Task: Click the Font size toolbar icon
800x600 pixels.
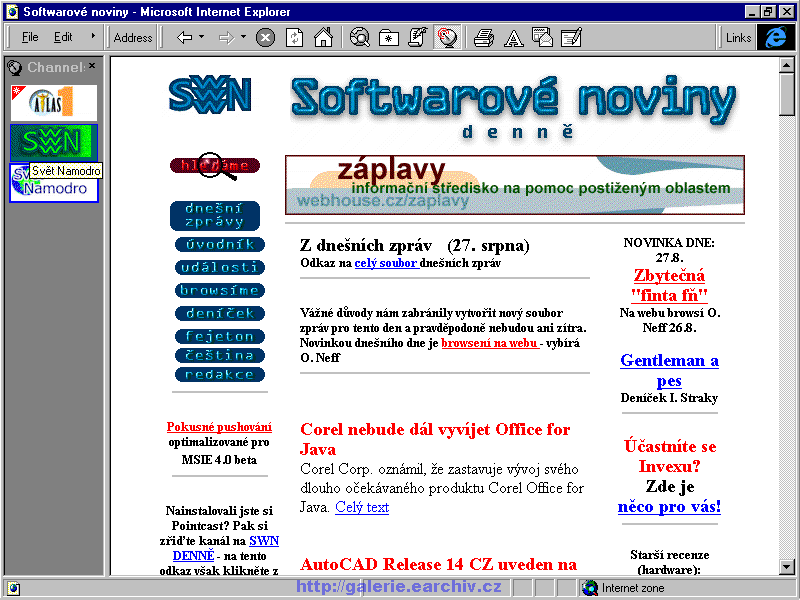Action: pyautogui.click(x=513, y=38)
